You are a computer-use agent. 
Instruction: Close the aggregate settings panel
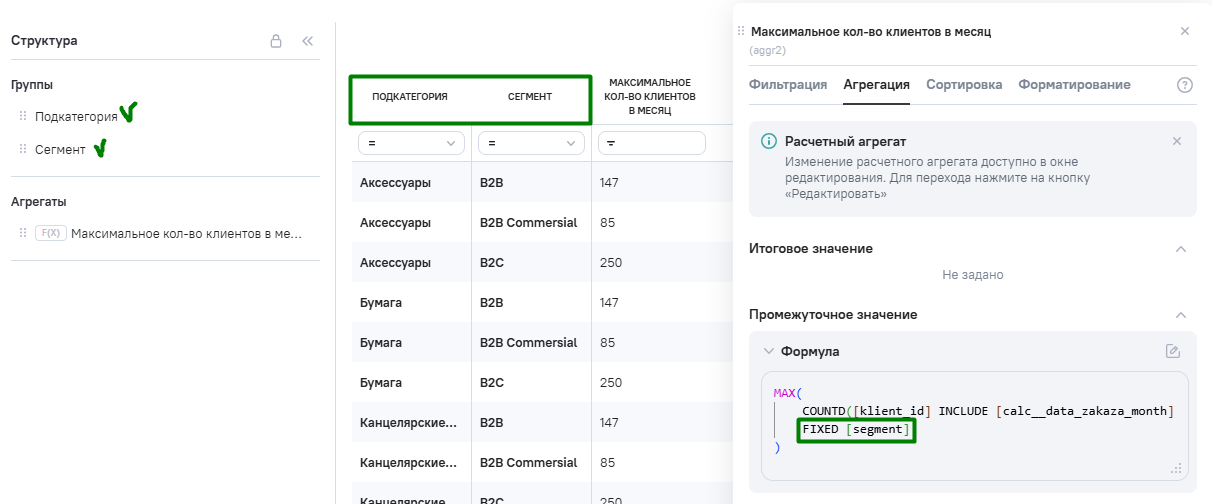point(1185,31)
